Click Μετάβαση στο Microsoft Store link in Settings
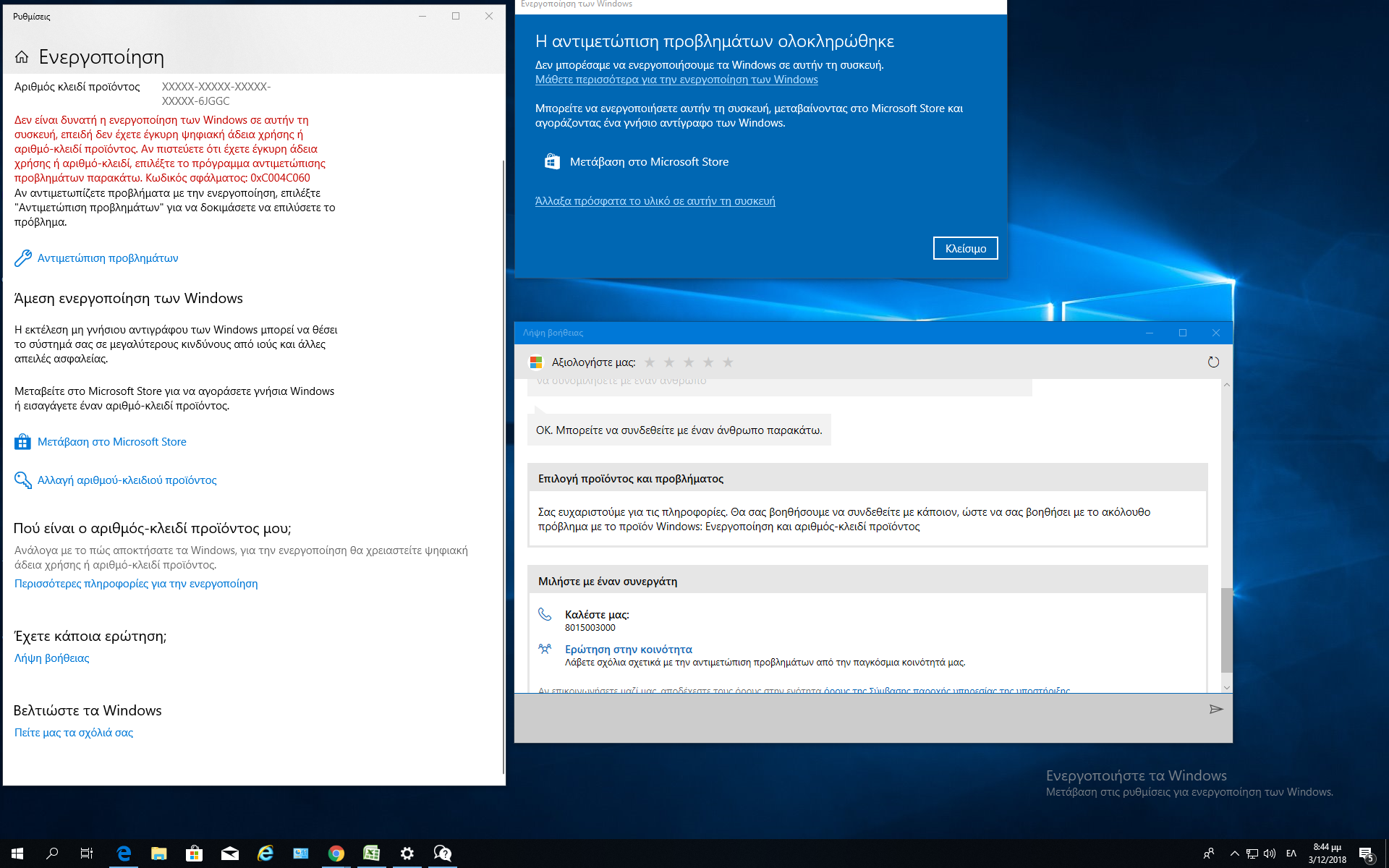 pos(112,442)
